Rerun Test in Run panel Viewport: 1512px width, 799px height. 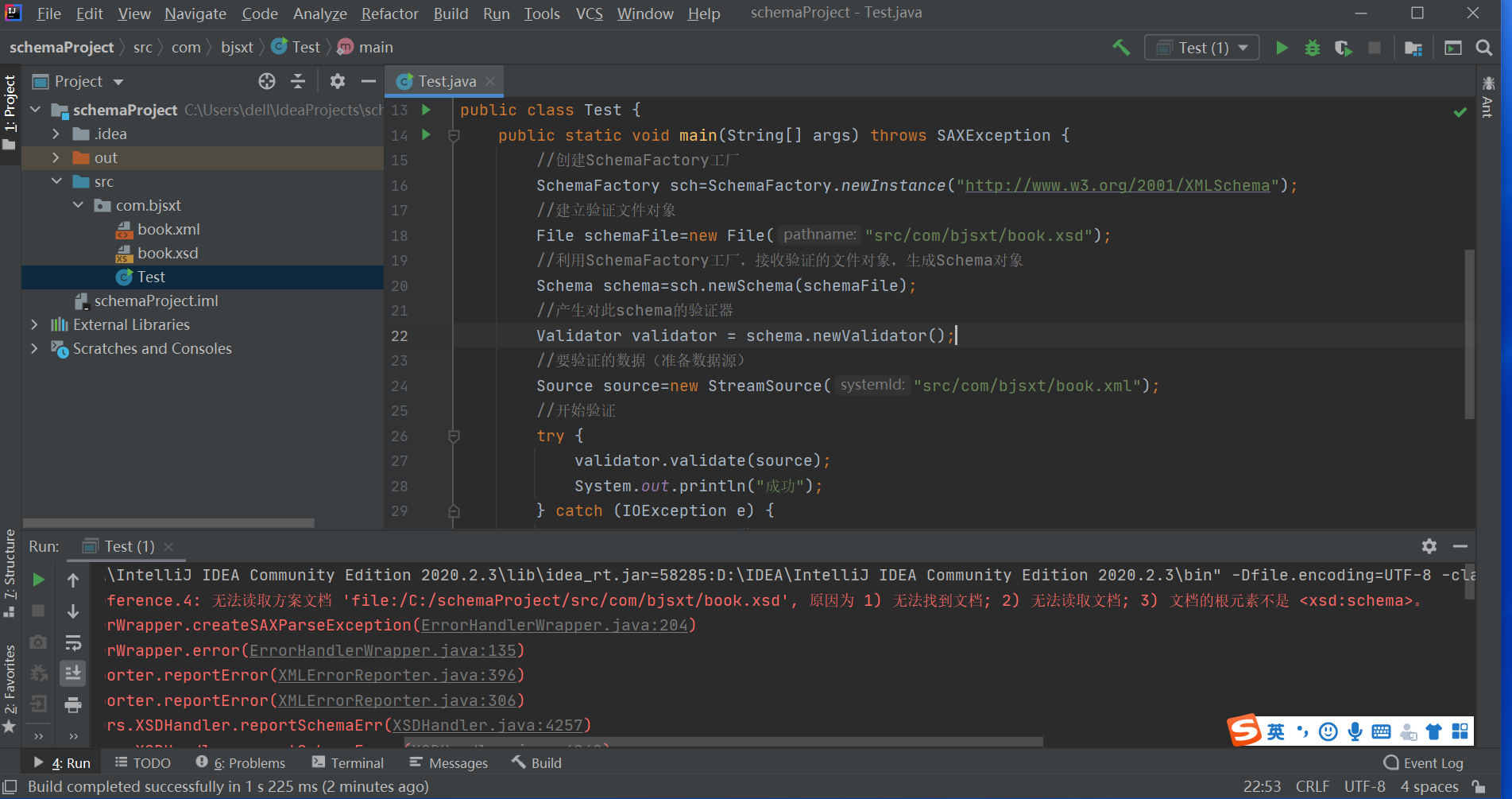tap(38, 580)
